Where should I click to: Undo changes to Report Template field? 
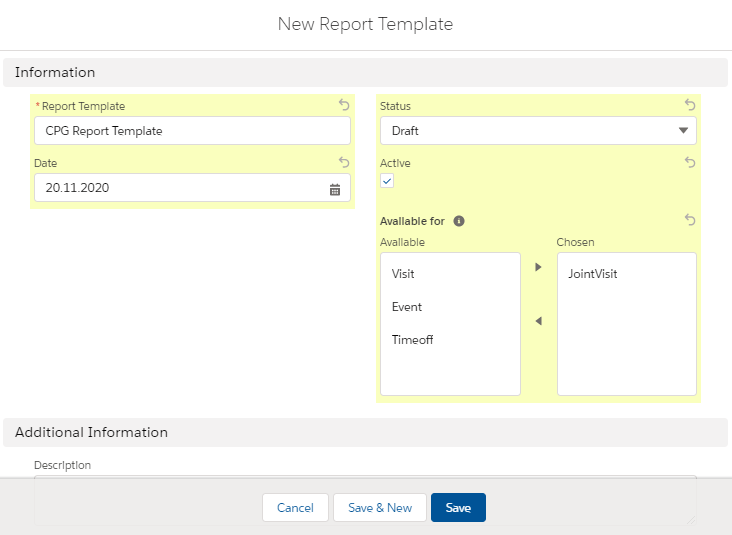coord(344,105)
